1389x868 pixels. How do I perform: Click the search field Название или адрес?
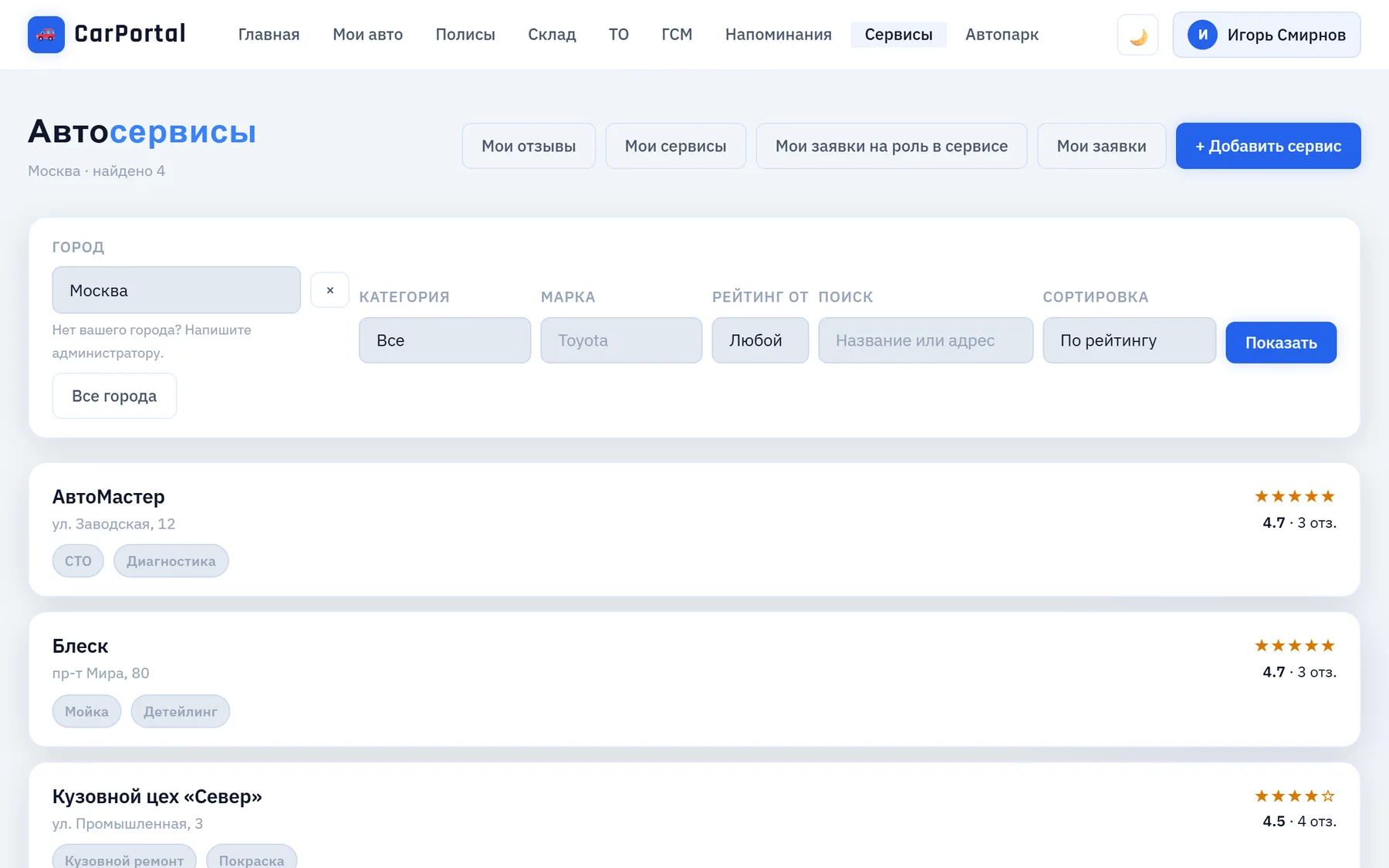925,340
